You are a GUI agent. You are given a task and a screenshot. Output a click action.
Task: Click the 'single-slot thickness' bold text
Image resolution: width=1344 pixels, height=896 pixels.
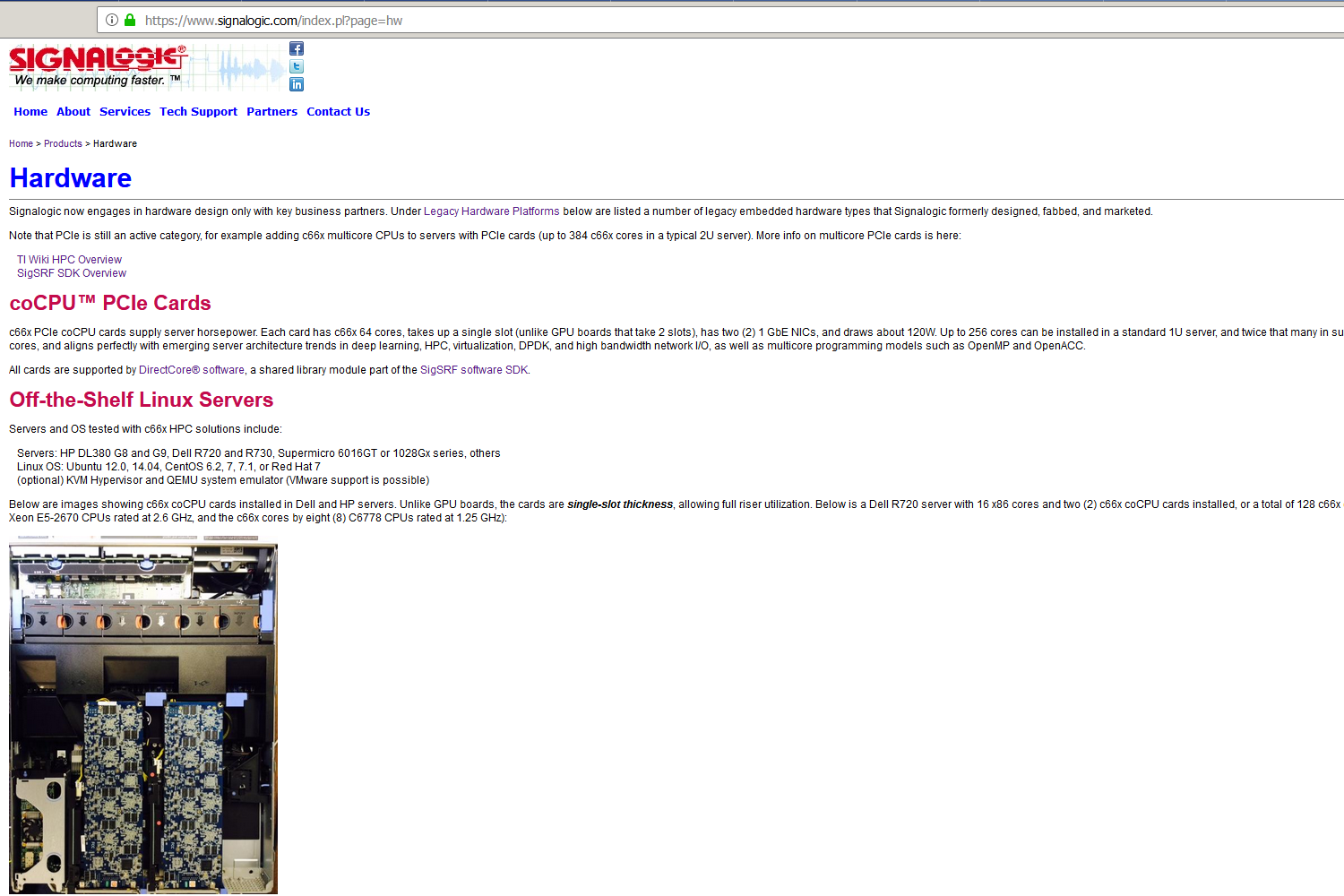pyautogui.click(x=620, y=504)
